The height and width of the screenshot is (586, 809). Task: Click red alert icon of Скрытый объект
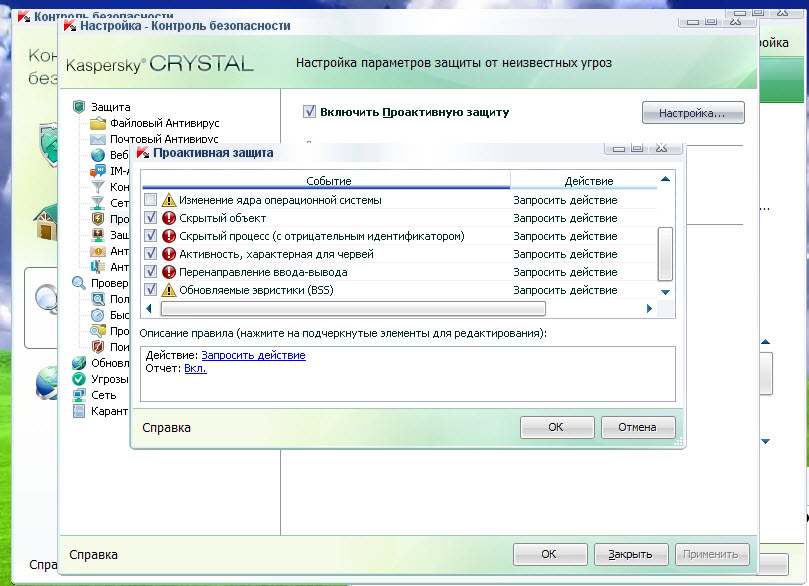click(x=169, y=218)
